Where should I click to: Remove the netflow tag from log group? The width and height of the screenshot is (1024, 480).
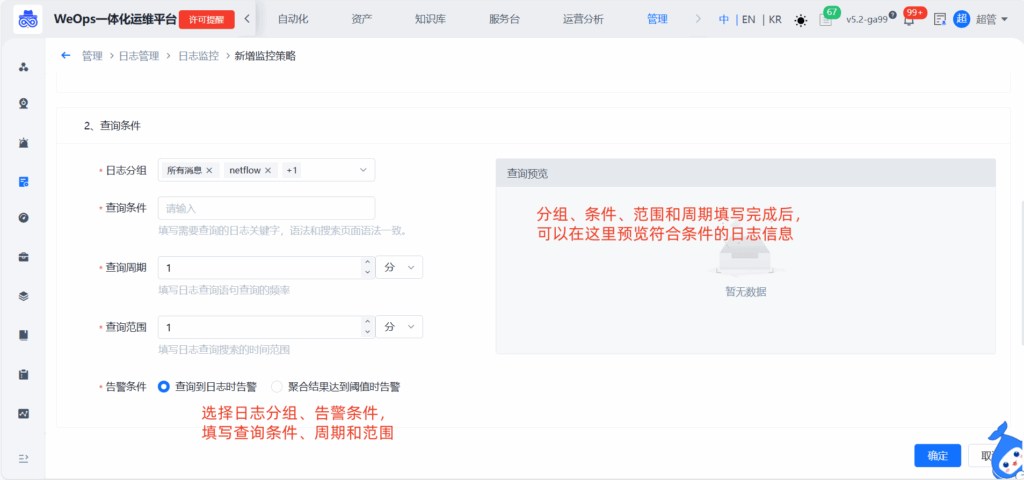(268, 171)
